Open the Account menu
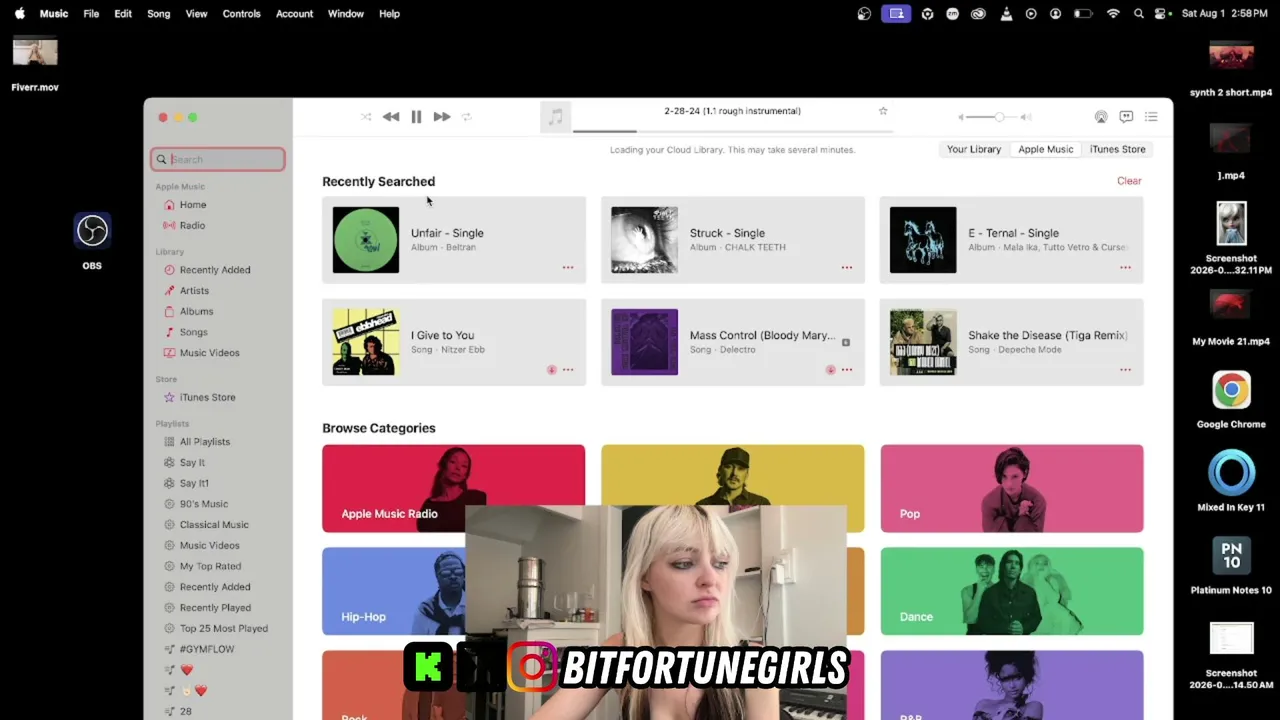Viewport: 1280px width, 720px height. pyautogui.click(x=294, y=14)
